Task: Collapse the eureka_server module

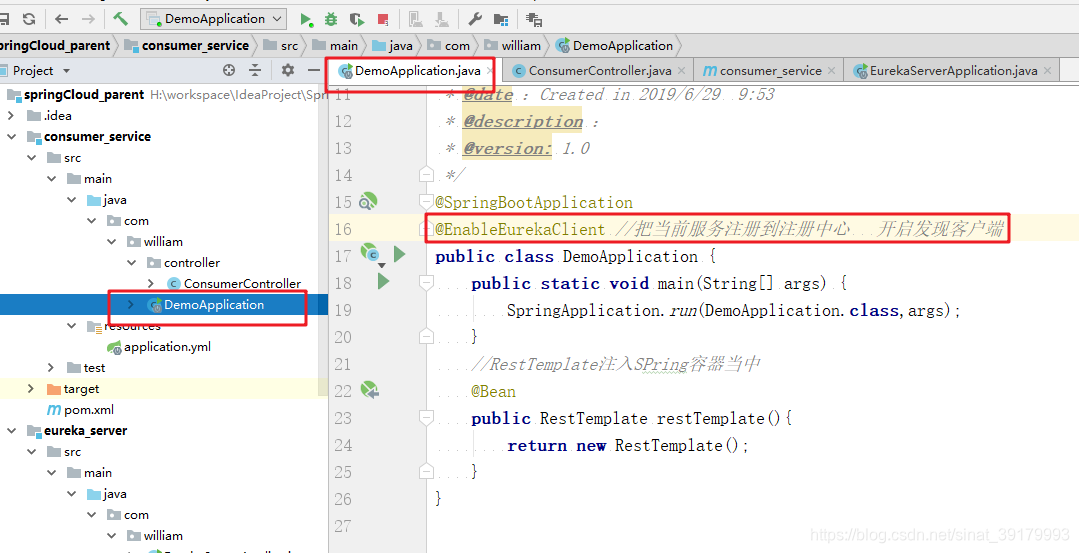Action: [11, 431]
